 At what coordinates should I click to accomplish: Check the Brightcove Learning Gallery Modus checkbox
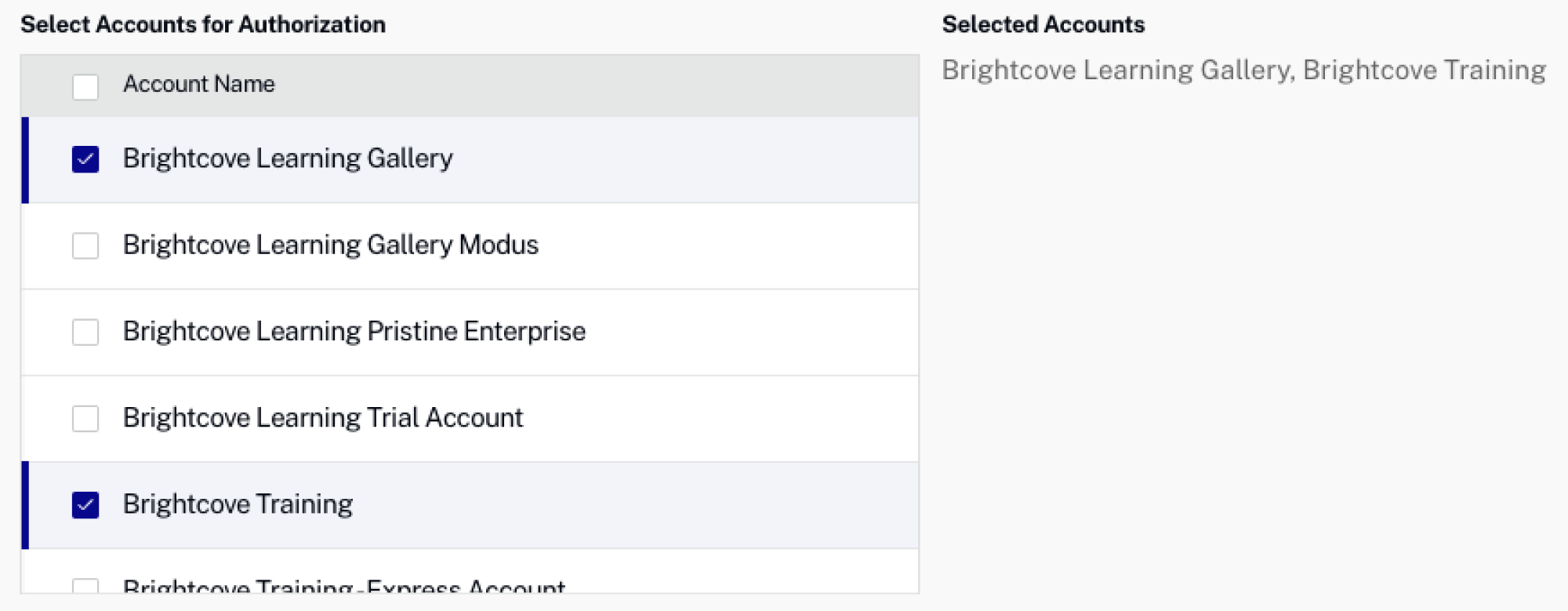coord(85,245)
